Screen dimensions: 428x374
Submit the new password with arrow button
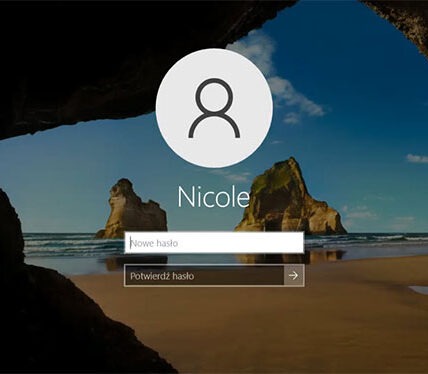click(x=294, y=275)
